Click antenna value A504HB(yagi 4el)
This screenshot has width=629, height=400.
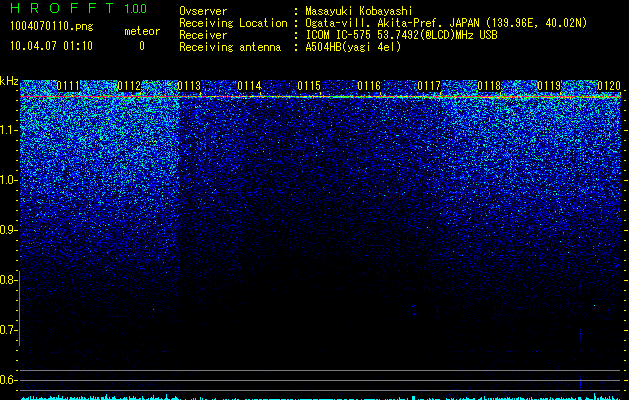tap(353, 47)
